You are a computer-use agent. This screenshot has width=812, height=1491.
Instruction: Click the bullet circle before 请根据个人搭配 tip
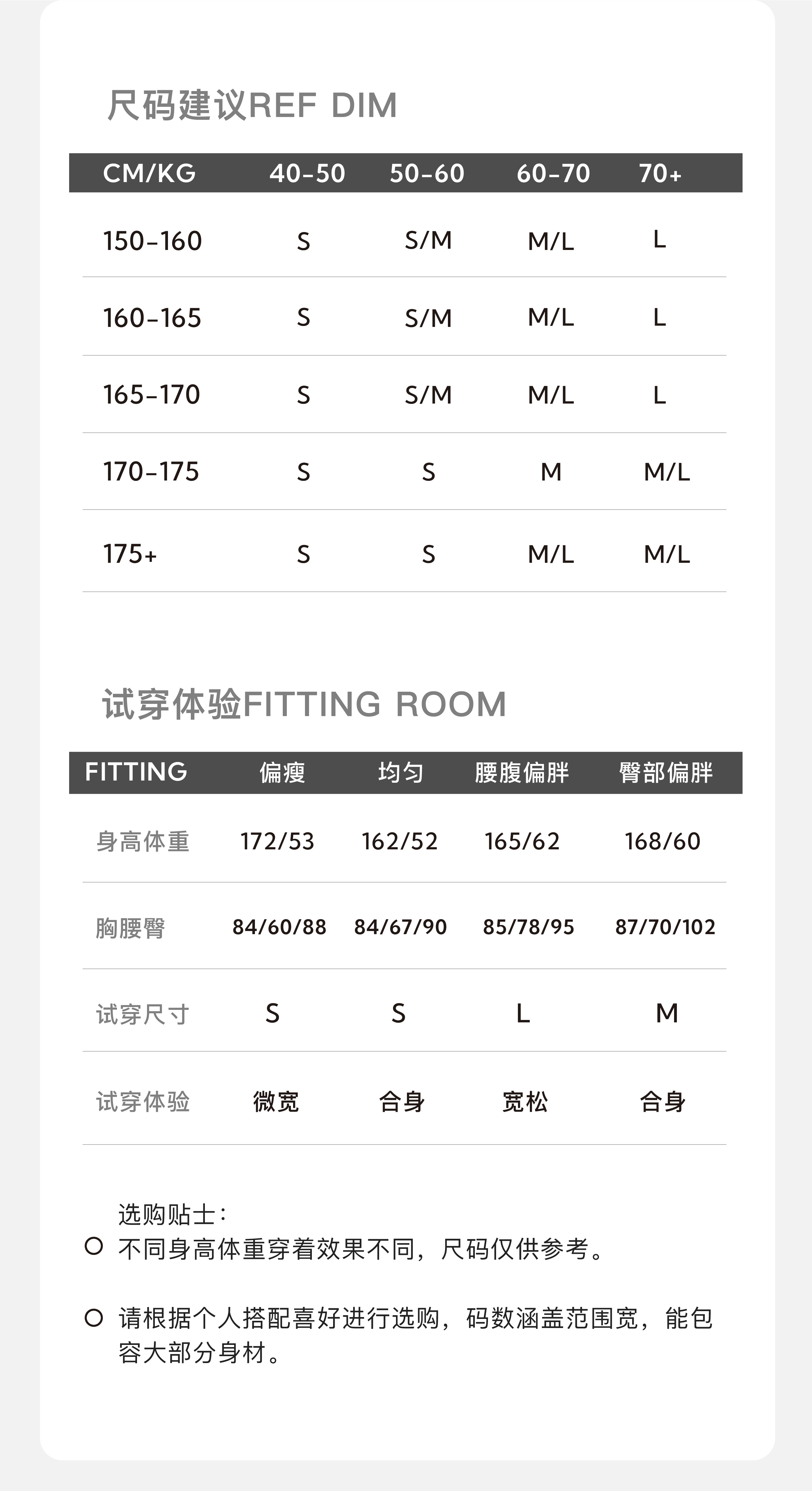pos(94,1318)
